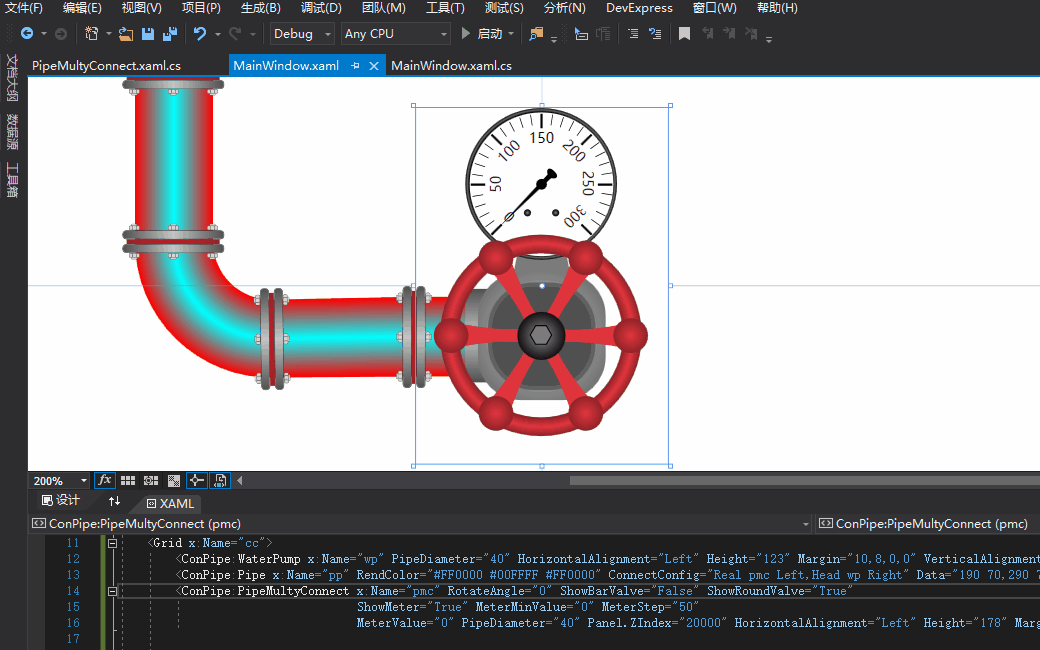Click the grayed Navigate Forward arrow icon
1040x650 pixels.
point(60,34)
